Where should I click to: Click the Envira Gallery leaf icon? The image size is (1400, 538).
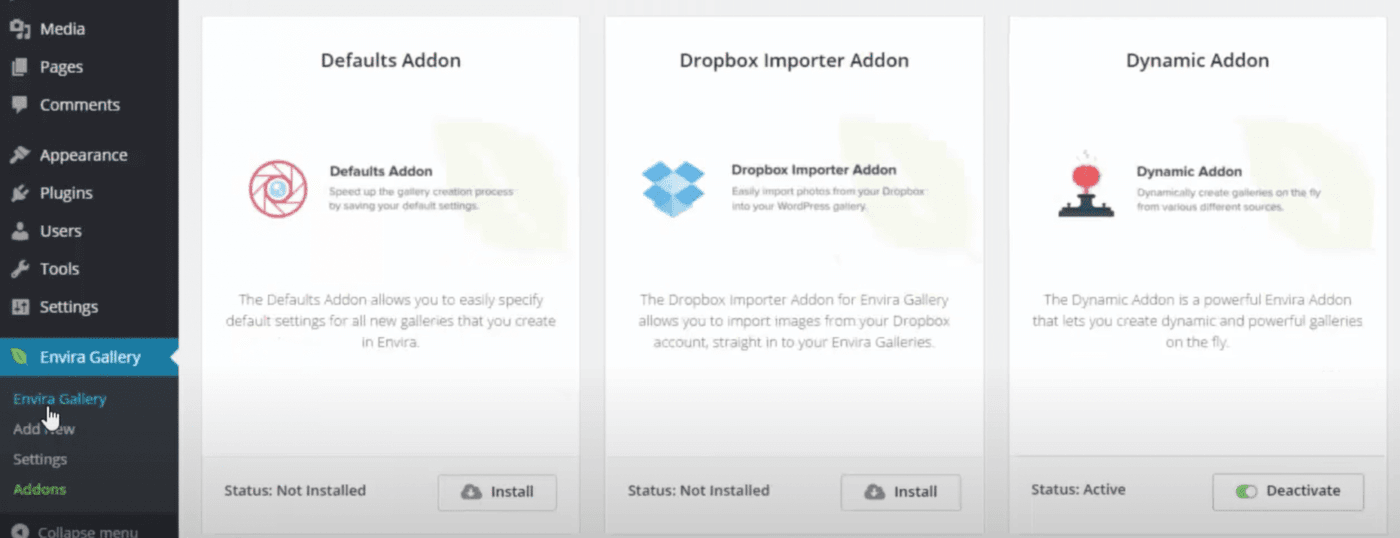tap(19, 357)
